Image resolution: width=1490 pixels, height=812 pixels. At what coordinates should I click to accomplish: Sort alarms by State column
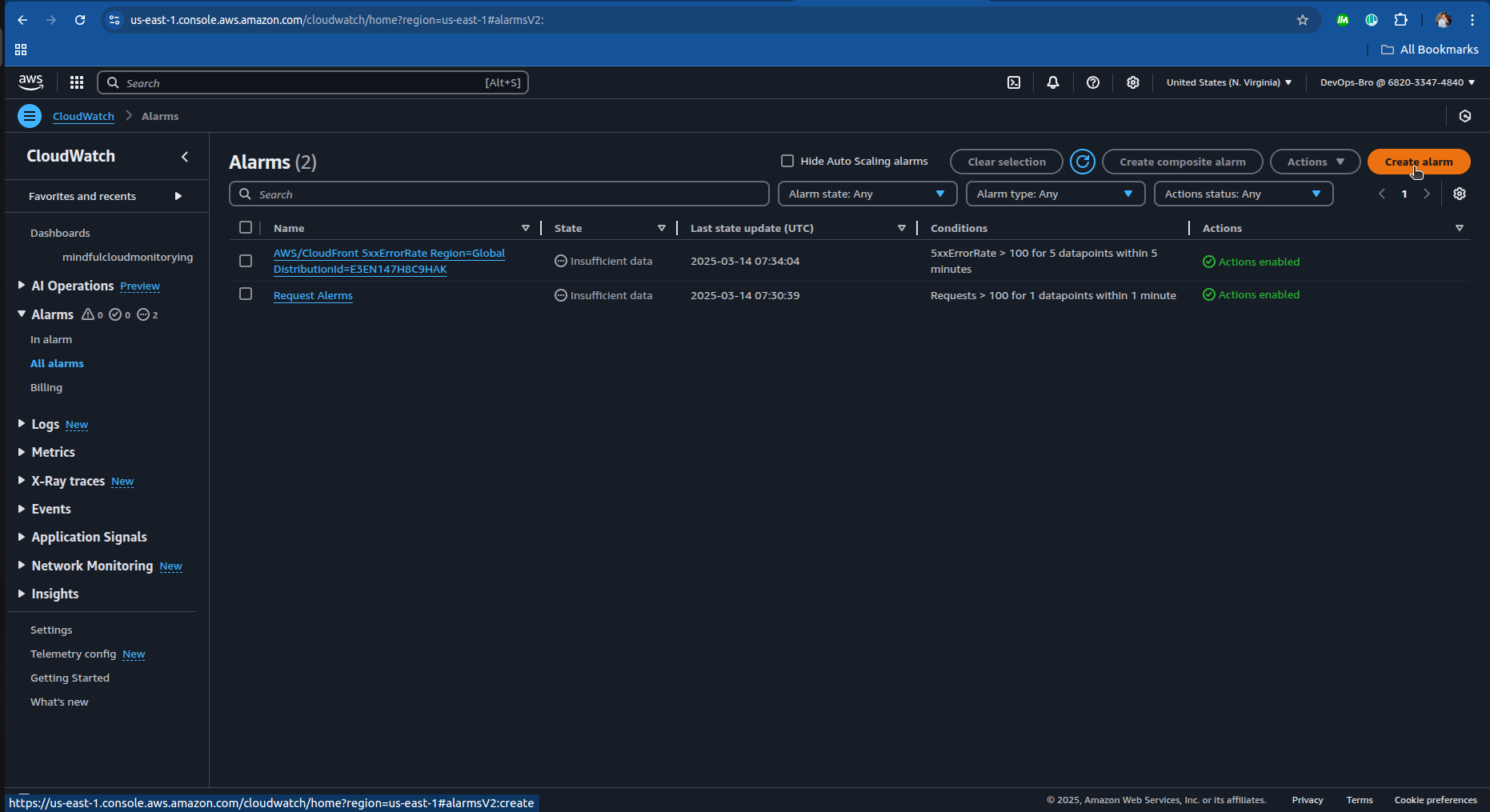tap(662, 228)
